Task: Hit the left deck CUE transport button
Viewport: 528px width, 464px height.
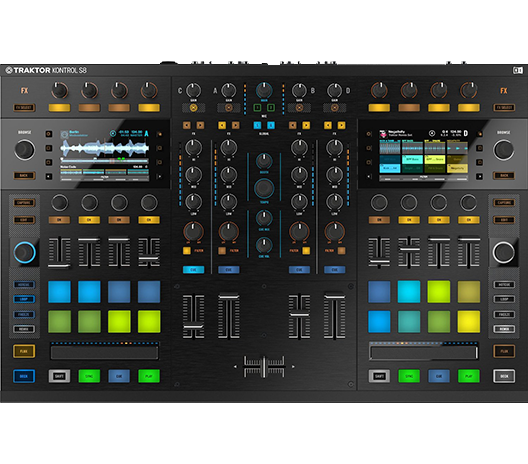Action: 119,376
